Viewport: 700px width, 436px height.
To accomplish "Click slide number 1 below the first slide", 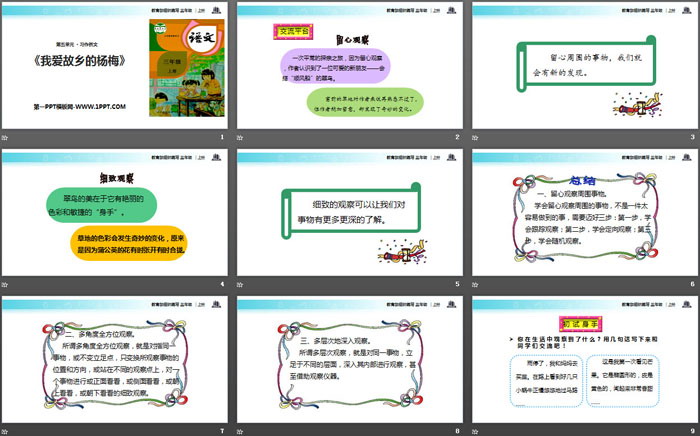I will pyautogui.click(x=222, y=137).
